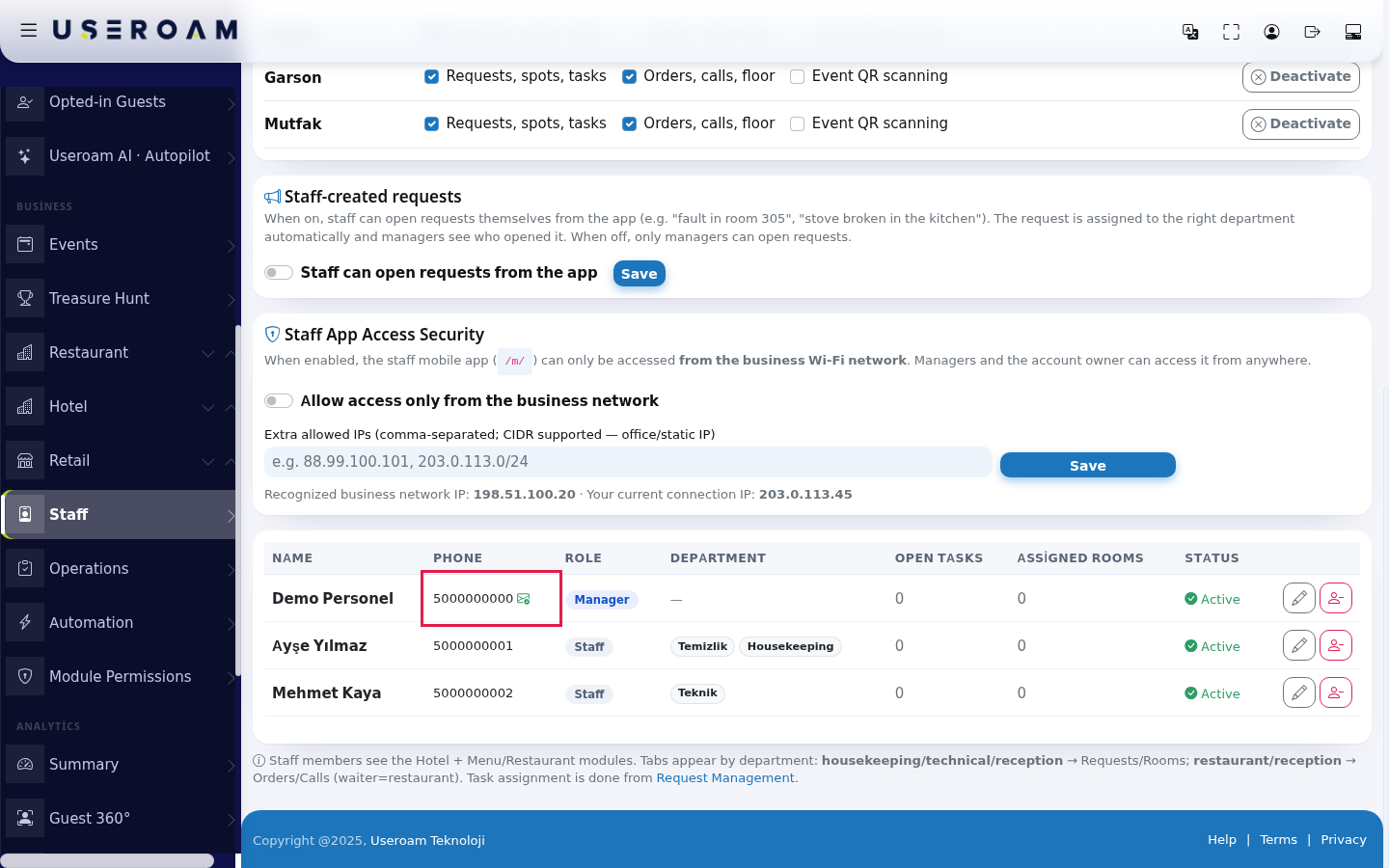This screenshot has height=868, width=1389.
Task: Edit Ayşe Yılmaz with pencil icon
Action: [x=1299, y=645]
